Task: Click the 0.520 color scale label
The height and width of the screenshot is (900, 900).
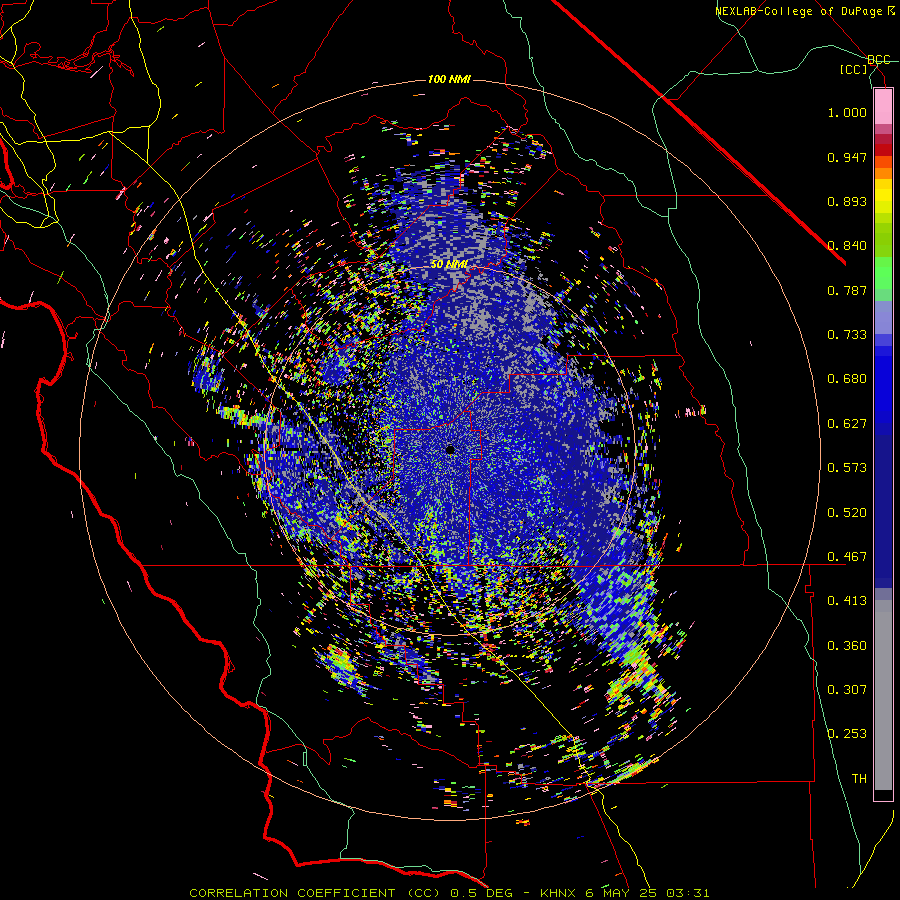Action: 847,513
